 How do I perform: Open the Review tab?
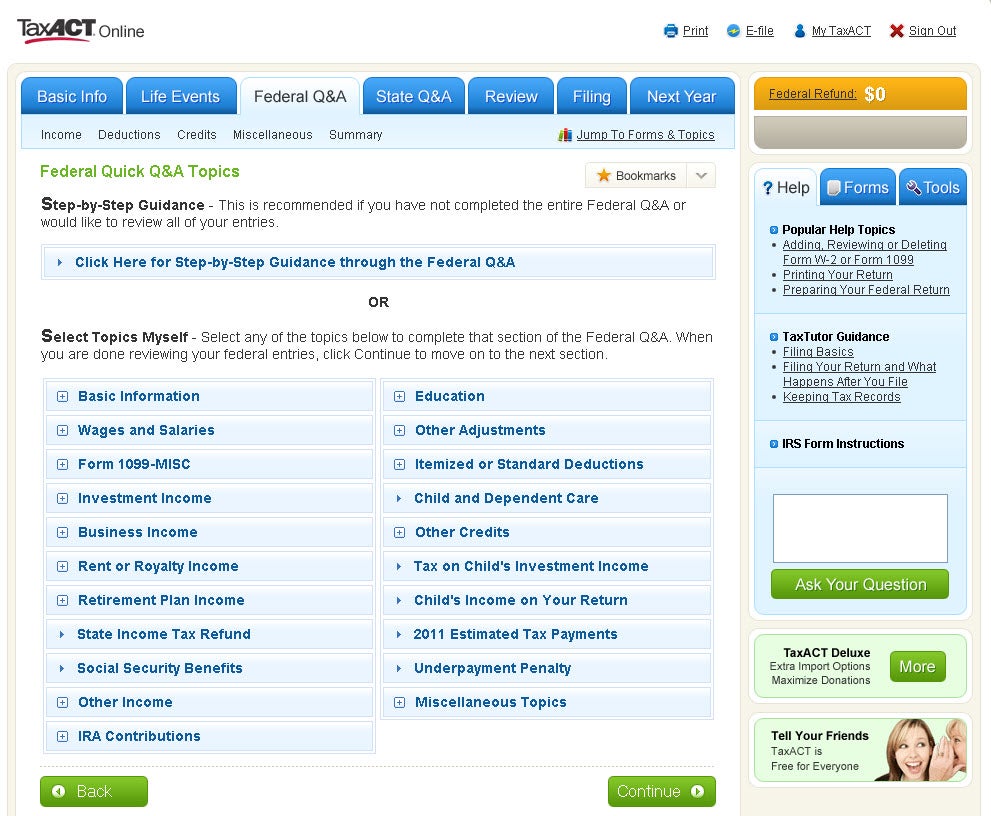coord(511,96)
